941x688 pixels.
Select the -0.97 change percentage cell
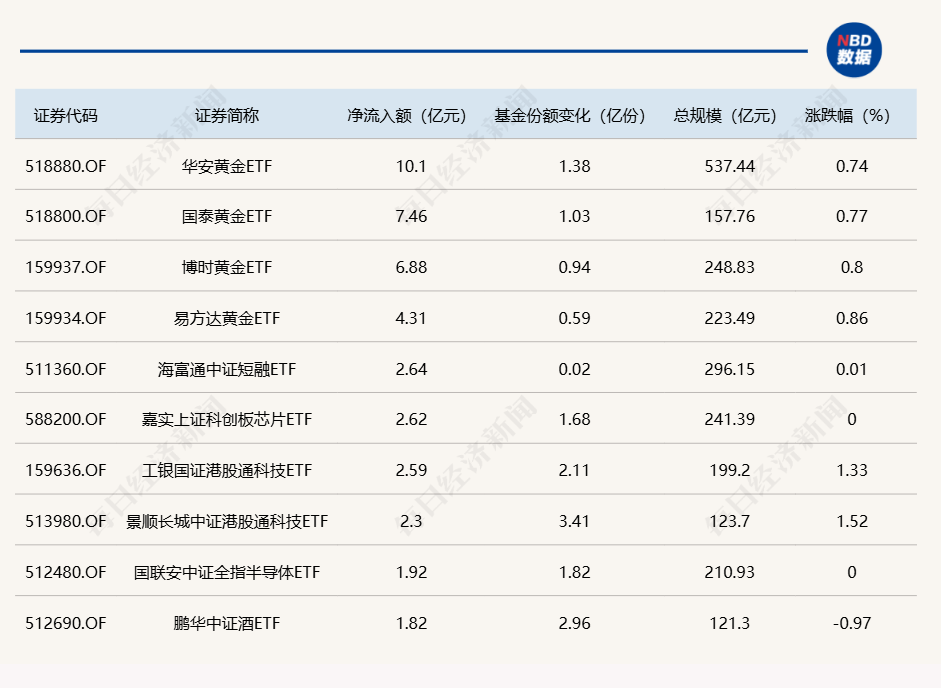coord(851,624)
